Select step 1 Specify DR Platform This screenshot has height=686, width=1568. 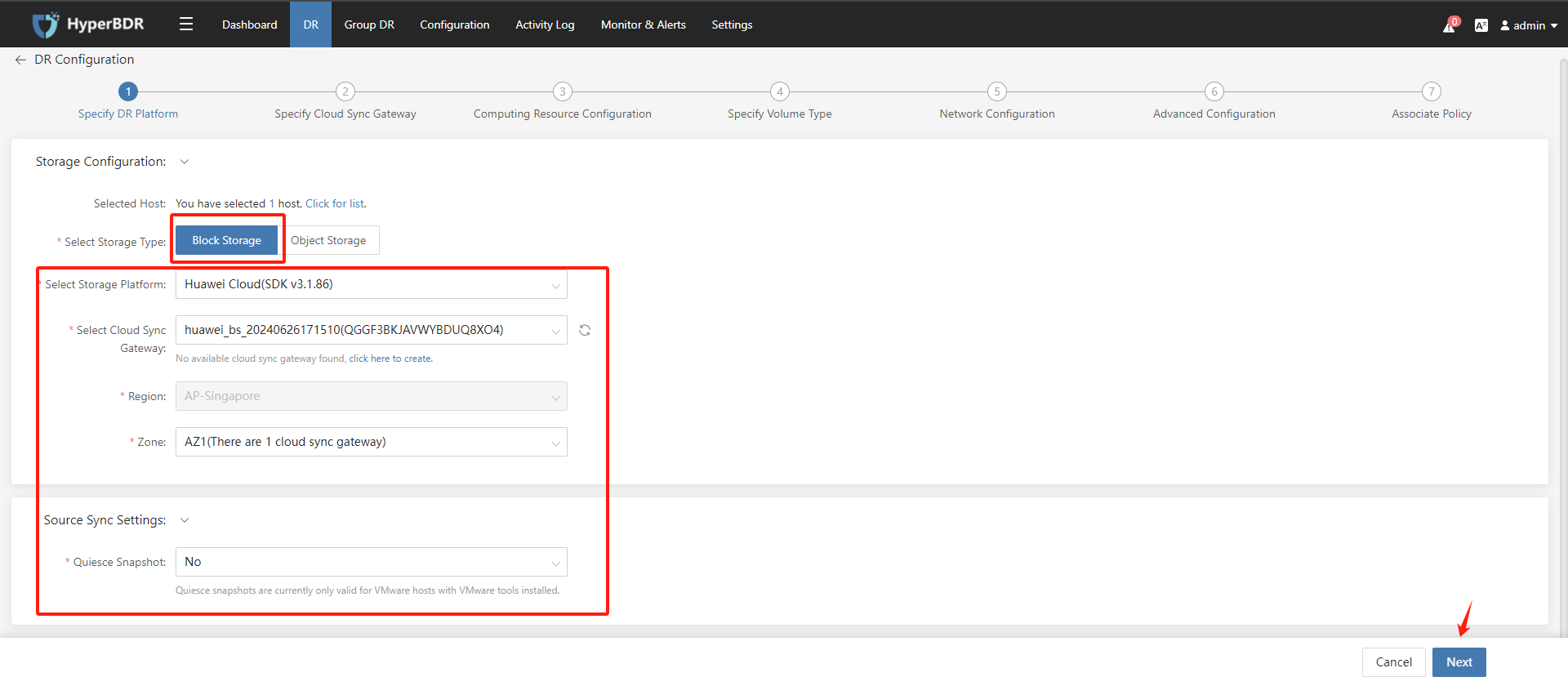(128, 101)
